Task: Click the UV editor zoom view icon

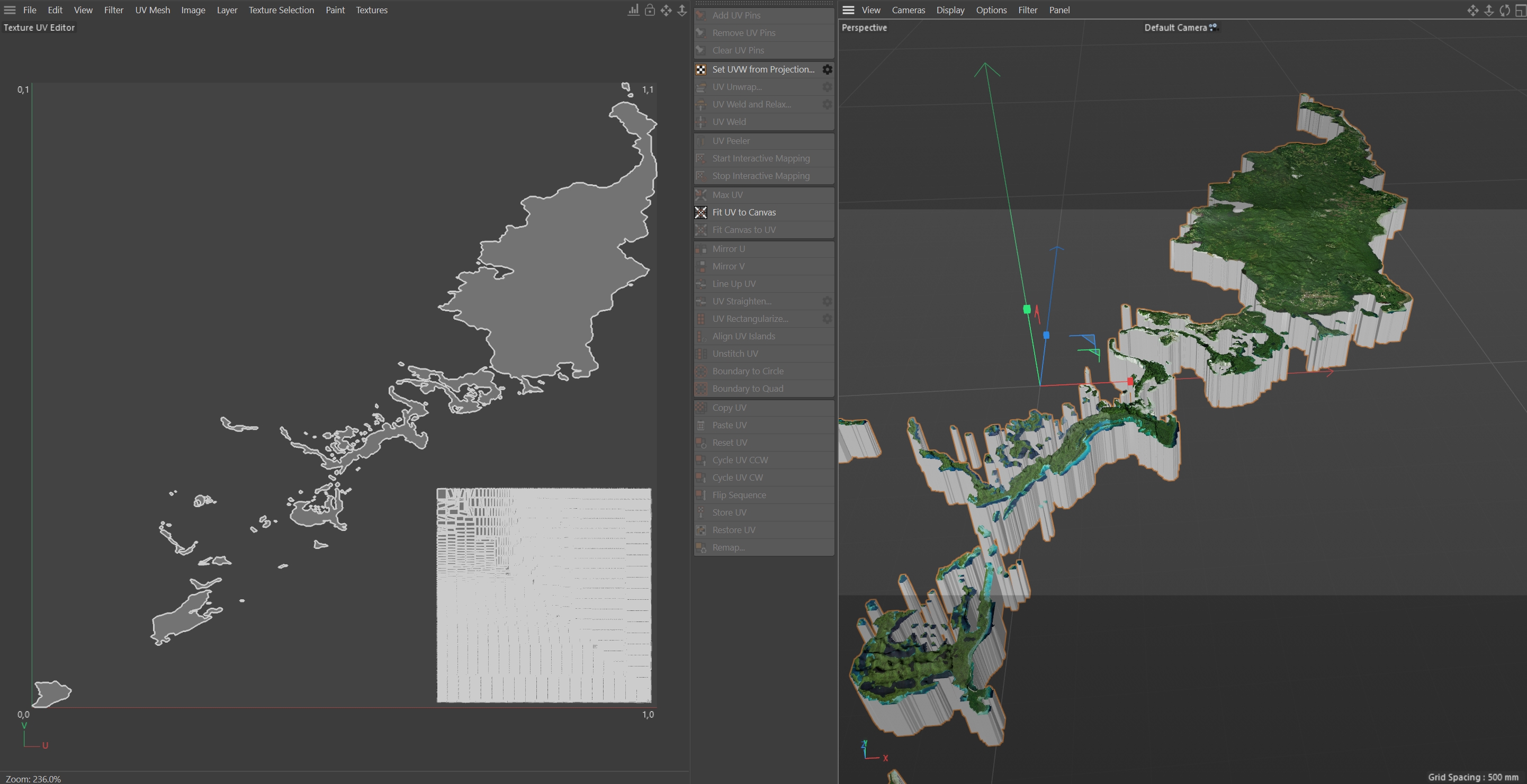Action: [x=682, y=10]
